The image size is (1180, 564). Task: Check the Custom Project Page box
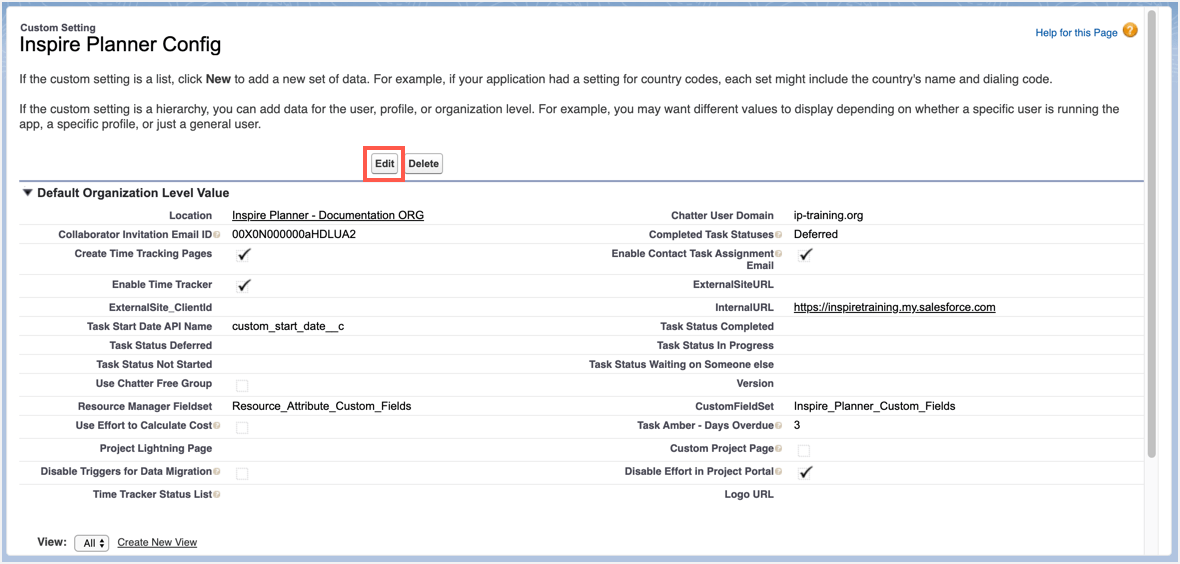point(804,450)
